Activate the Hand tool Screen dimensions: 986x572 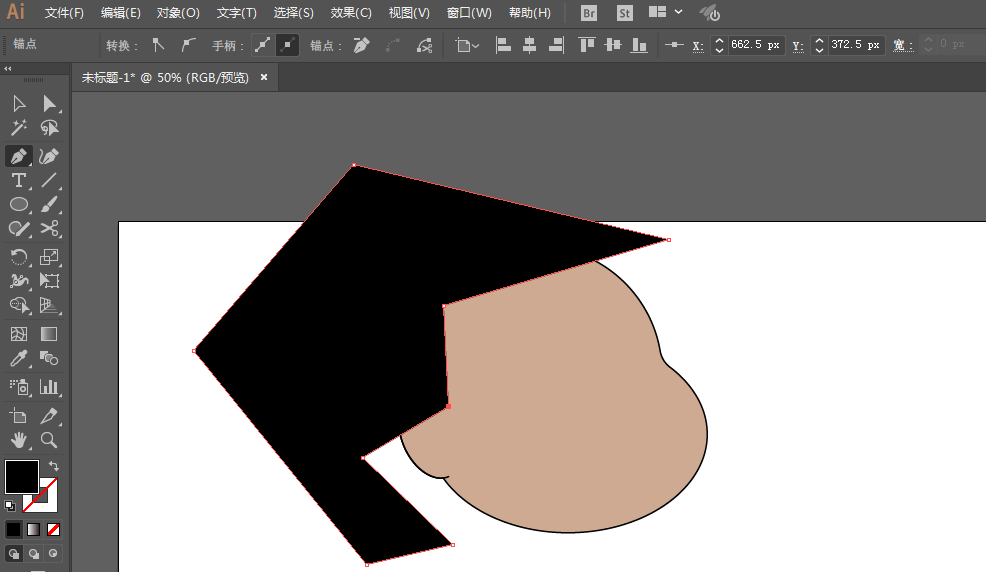(x=19, y=440)
